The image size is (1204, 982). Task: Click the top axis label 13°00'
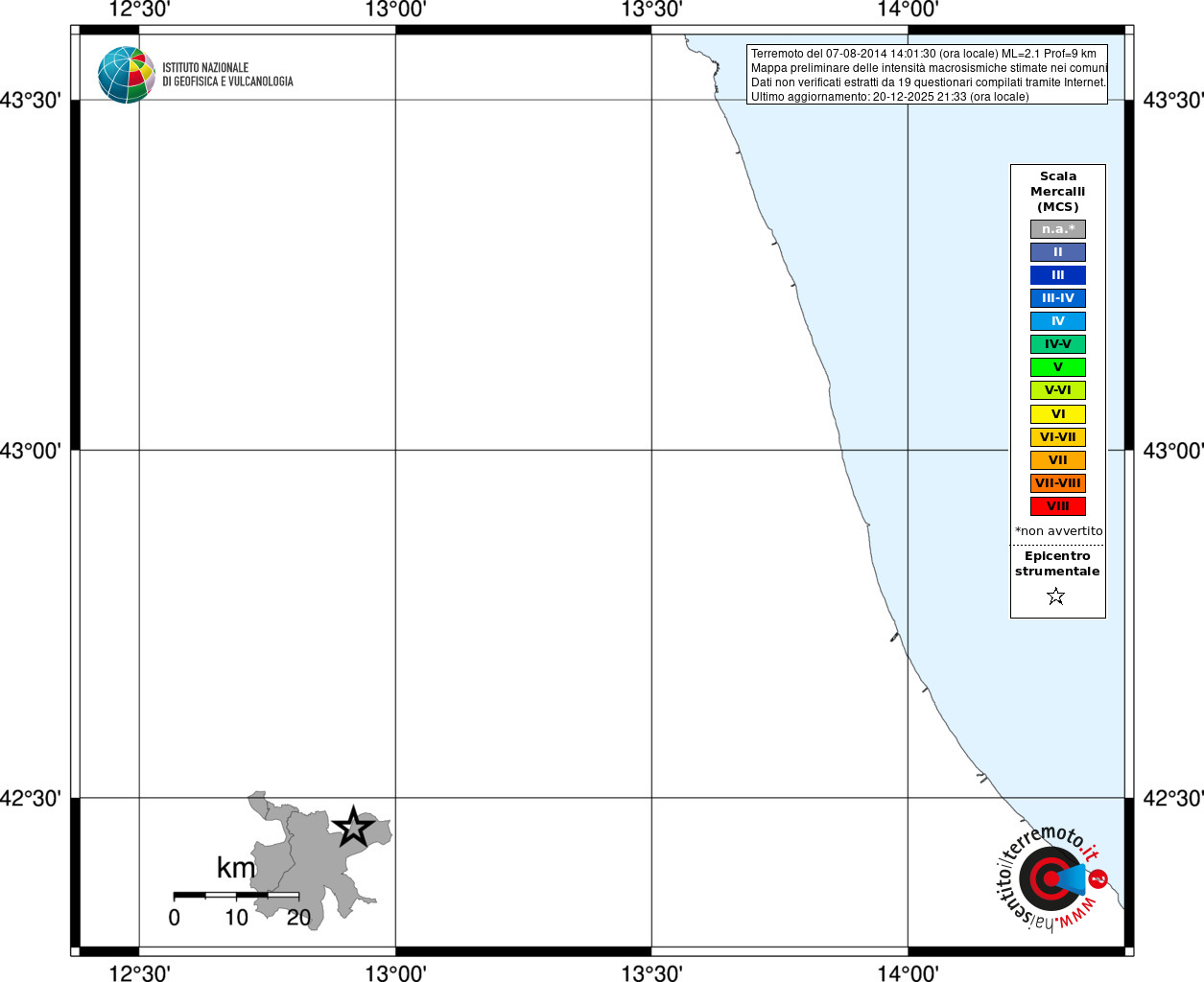tap(395, 10)
